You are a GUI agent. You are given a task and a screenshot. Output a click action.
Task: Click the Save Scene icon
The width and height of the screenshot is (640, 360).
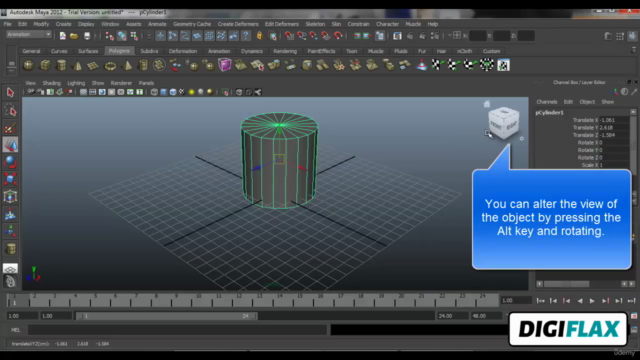point(87,36)
